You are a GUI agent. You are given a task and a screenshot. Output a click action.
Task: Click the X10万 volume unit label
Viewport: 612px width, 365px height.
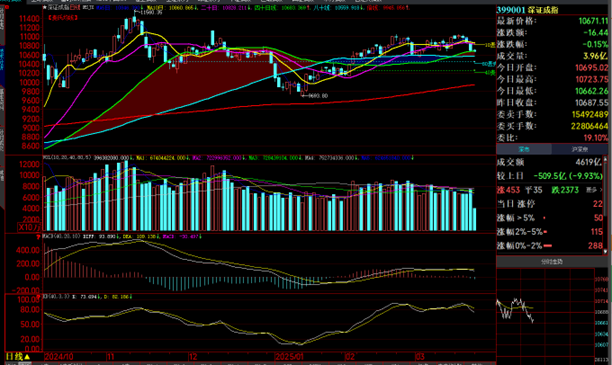(29, 227)
